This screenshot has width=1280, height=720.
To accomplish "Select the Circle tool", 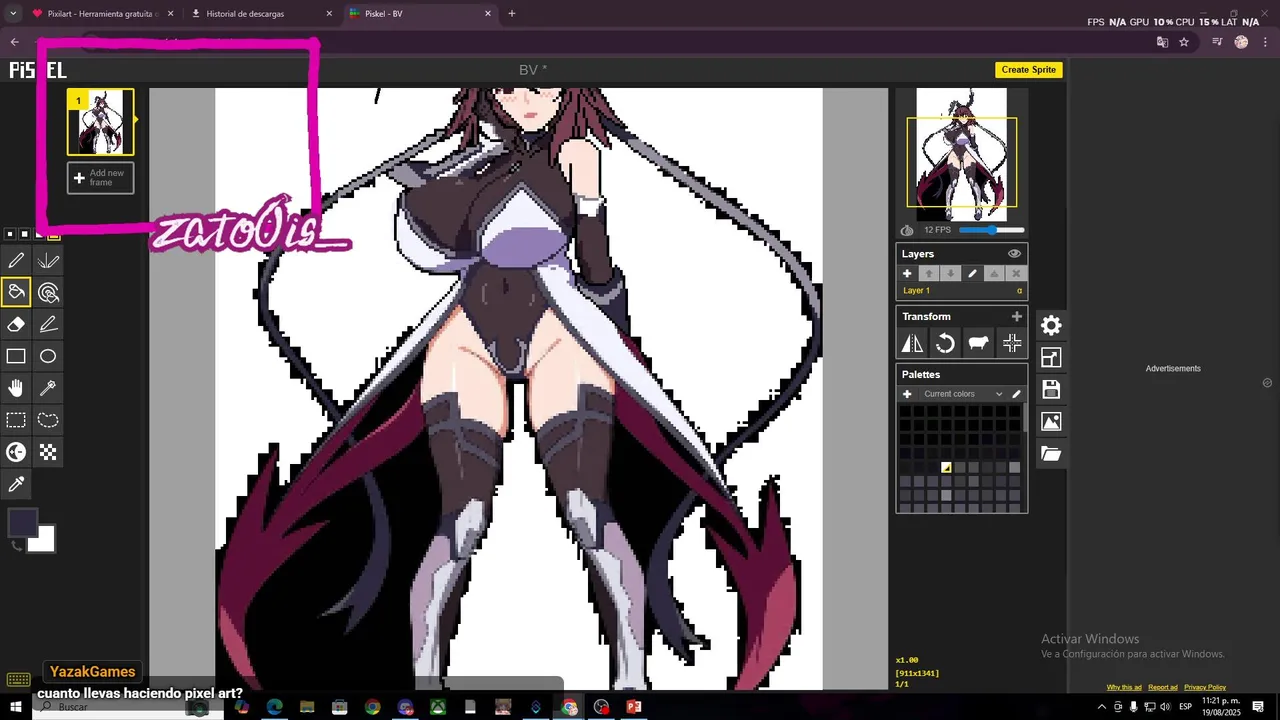I will click(x=48, y=357).
